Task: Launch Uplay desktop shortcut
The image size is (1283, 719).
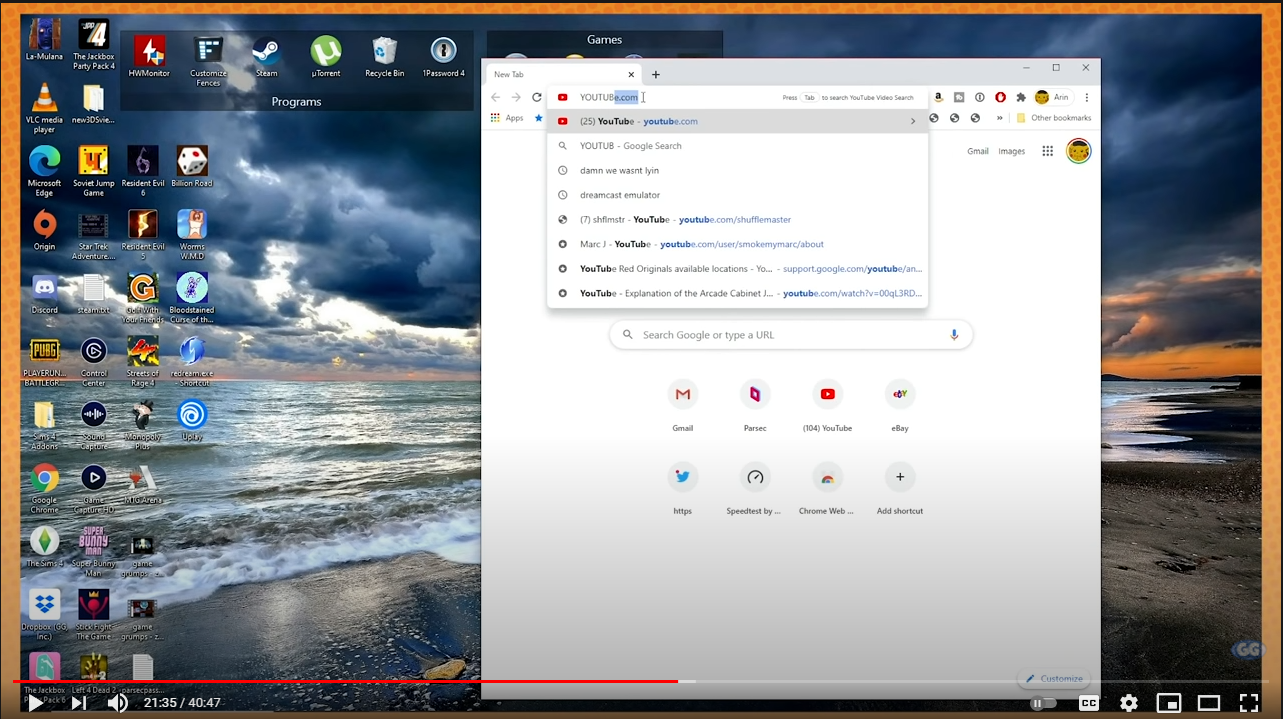Action: pos(192,420)
